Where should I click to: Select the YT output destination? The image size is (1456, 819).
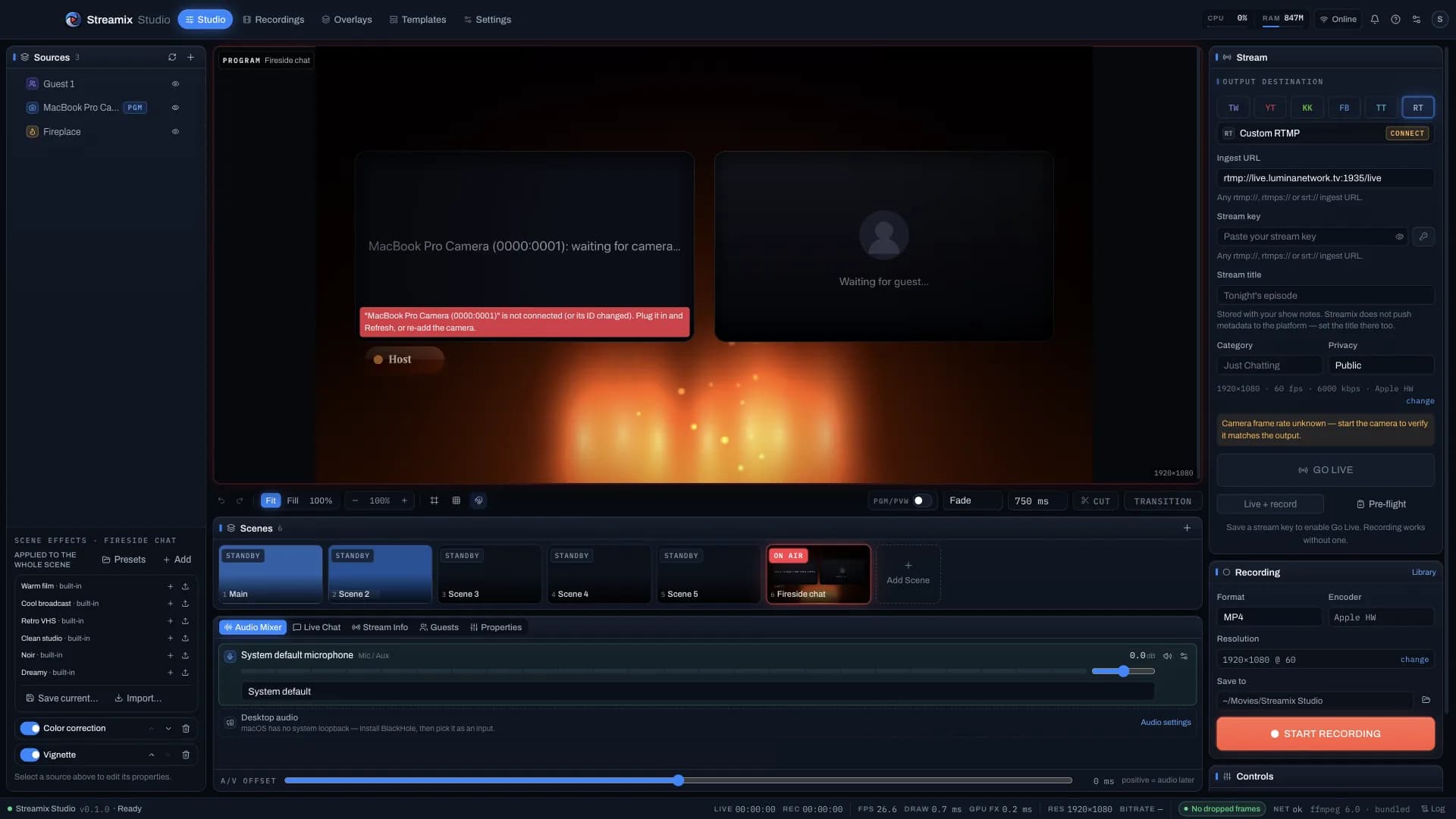[x=1270, y=108]
